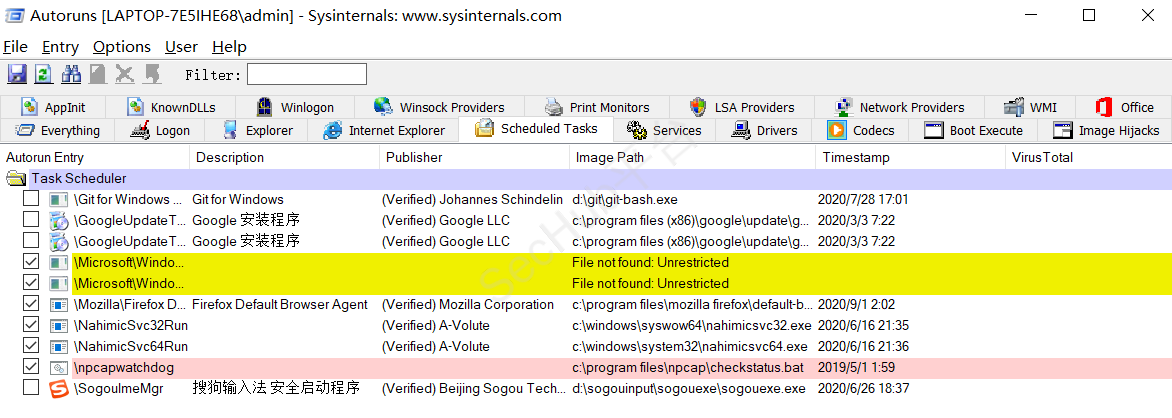The image size is (1172, 418).
Task: Sort by Image Path column header
Action: pyautogui.click(x=692, y=157)
